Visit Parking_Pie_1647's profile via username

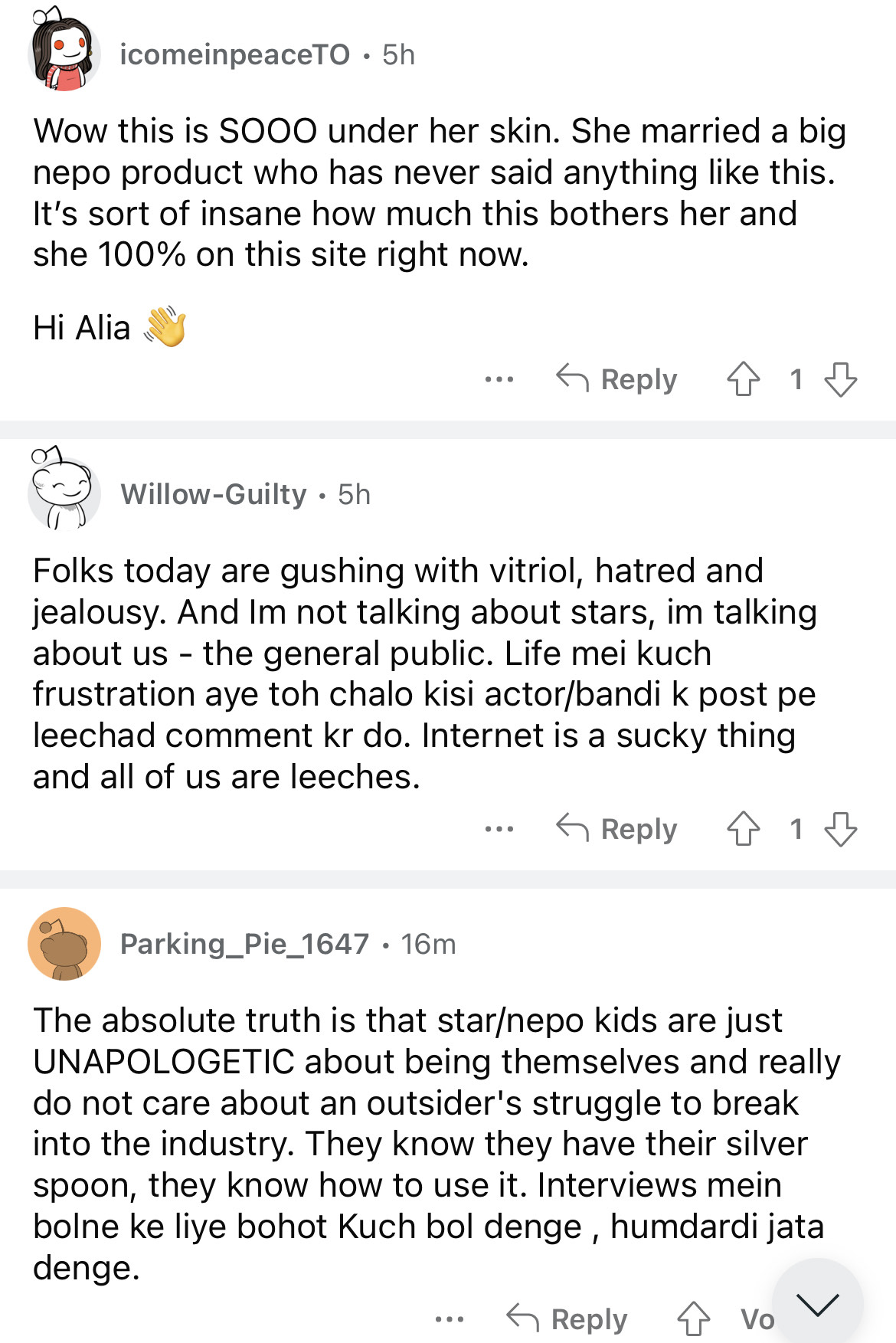click(244, 944)
